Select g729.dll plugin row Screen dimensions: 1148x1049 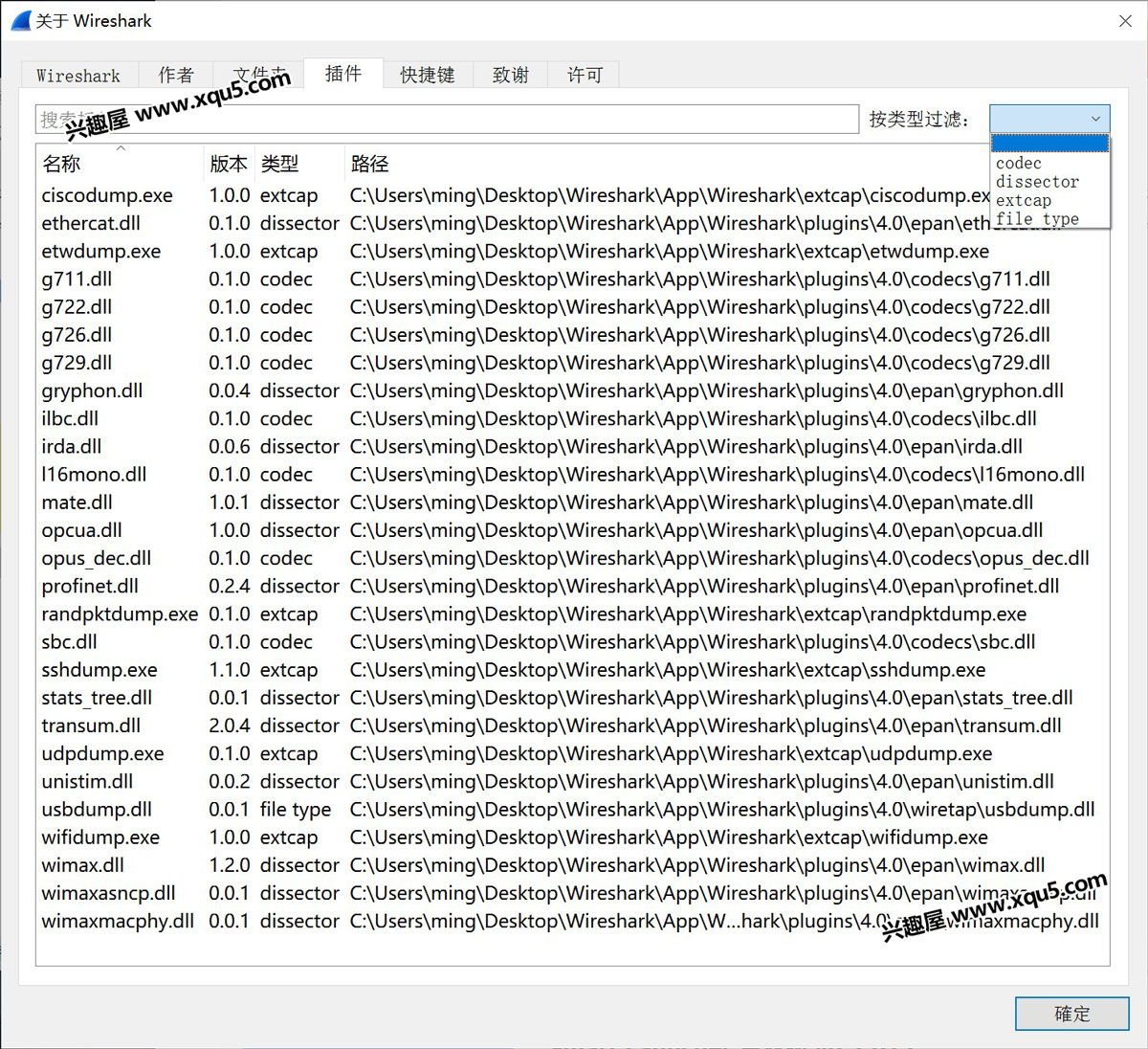(572, 363)
